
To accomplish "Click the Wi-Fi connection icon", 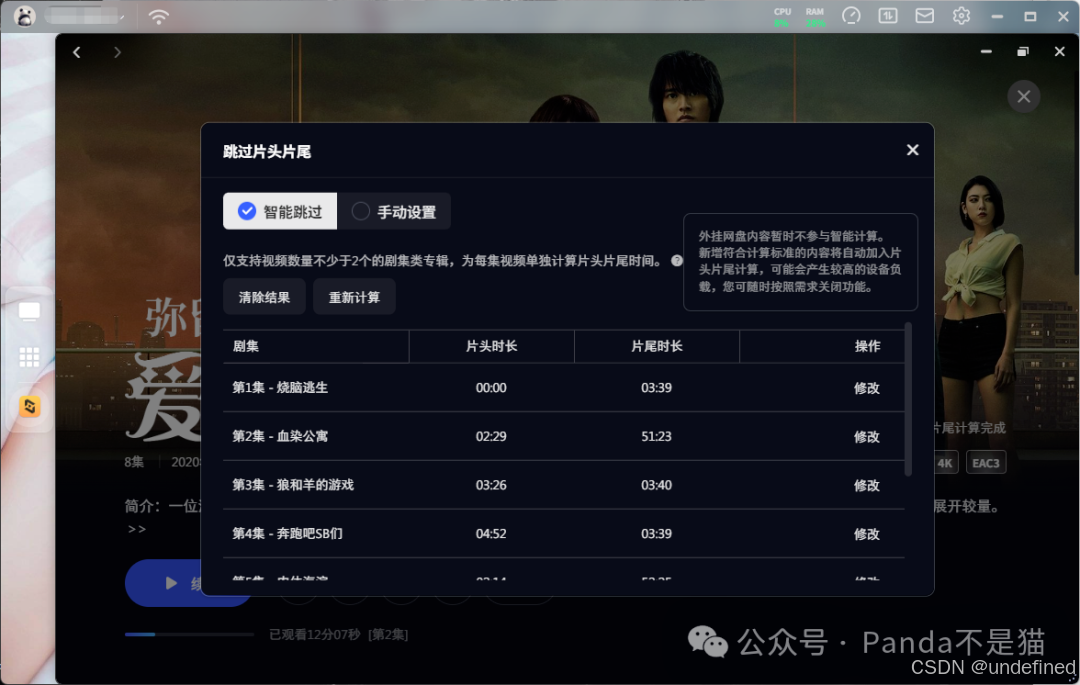I will click(158, 16).
